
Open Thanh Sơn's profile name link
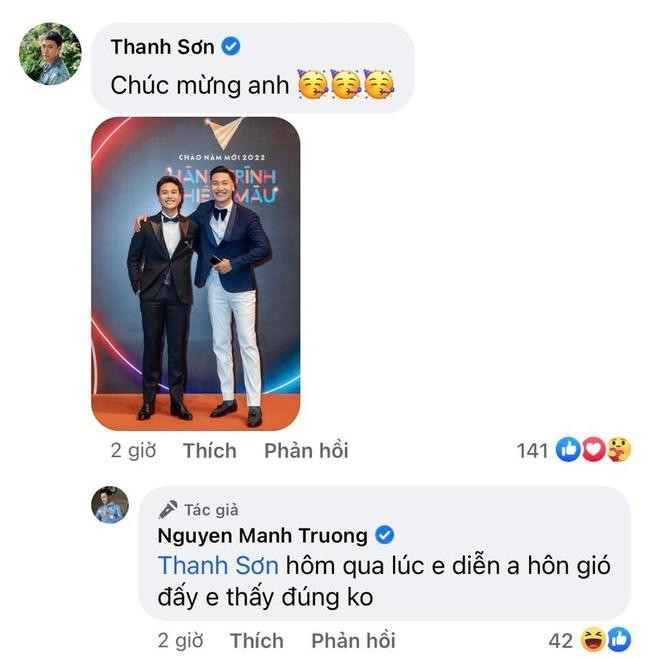(x=161, y=46)
